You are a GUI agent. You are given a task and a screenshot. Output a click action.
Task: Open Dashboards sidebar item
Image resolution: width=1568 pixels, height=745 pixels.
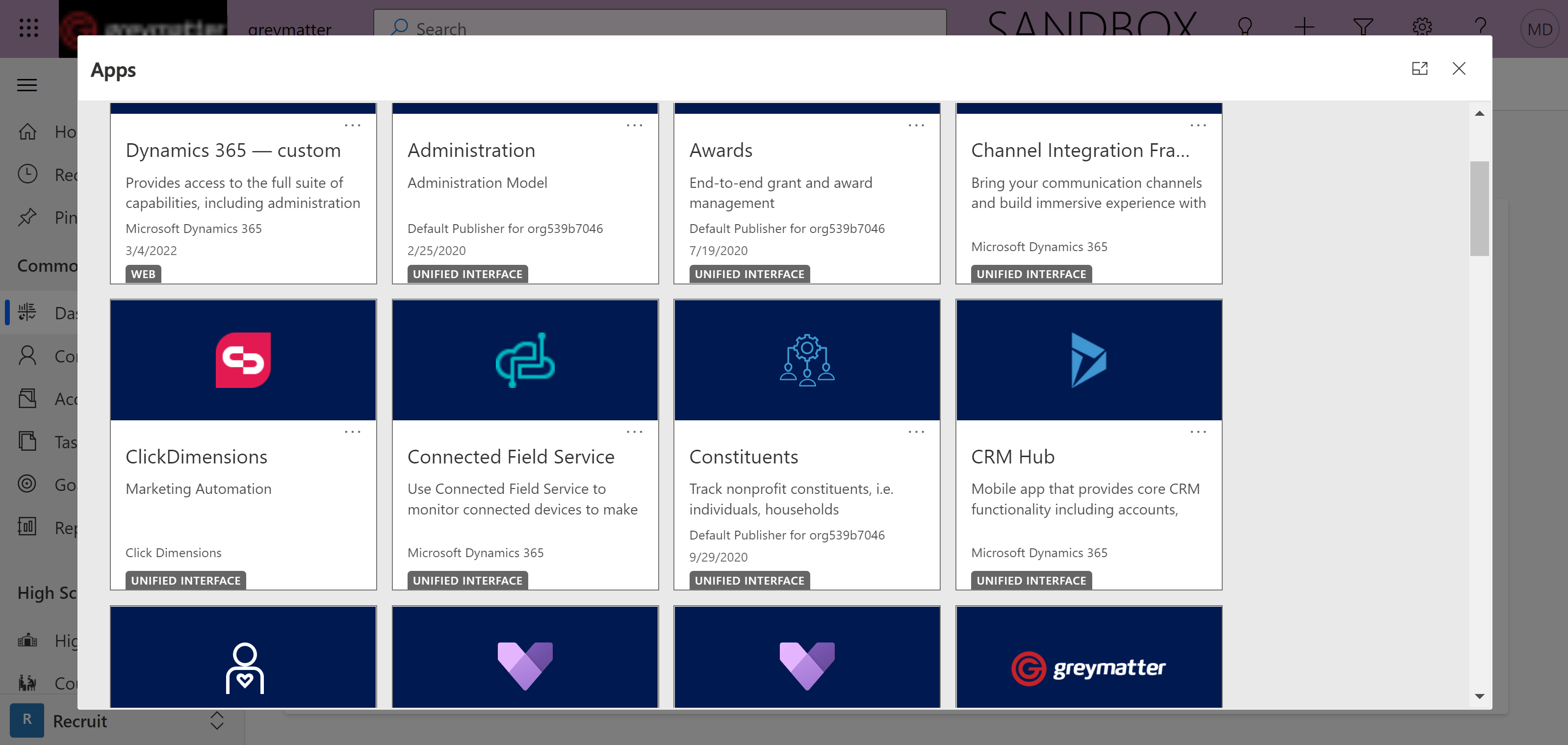[x=39, y=313]
